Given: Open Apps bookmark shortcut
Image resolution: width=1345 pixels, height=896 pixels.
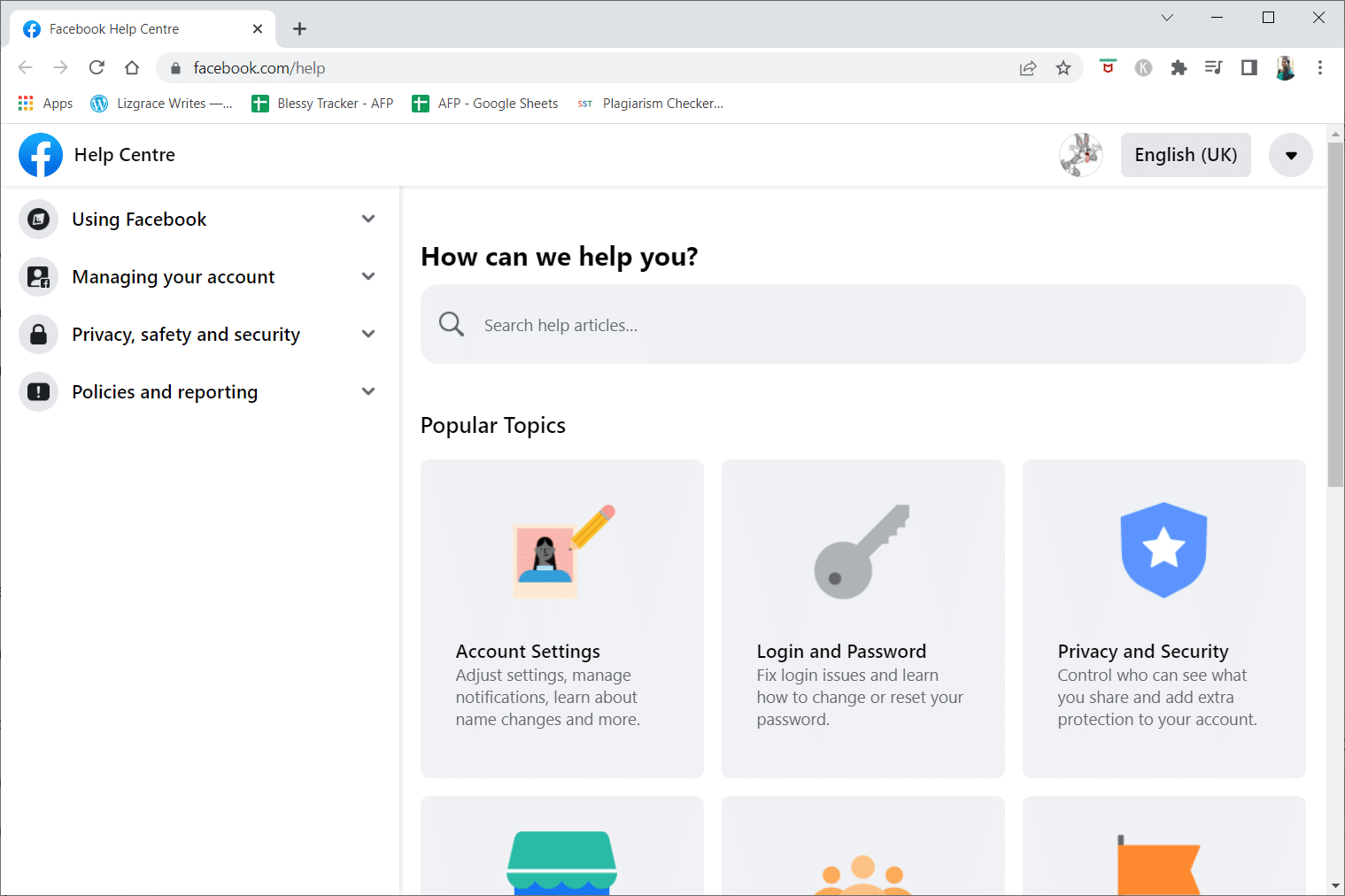Looking at the screenshot, I should pyautogui.click(x=46, y=103).
